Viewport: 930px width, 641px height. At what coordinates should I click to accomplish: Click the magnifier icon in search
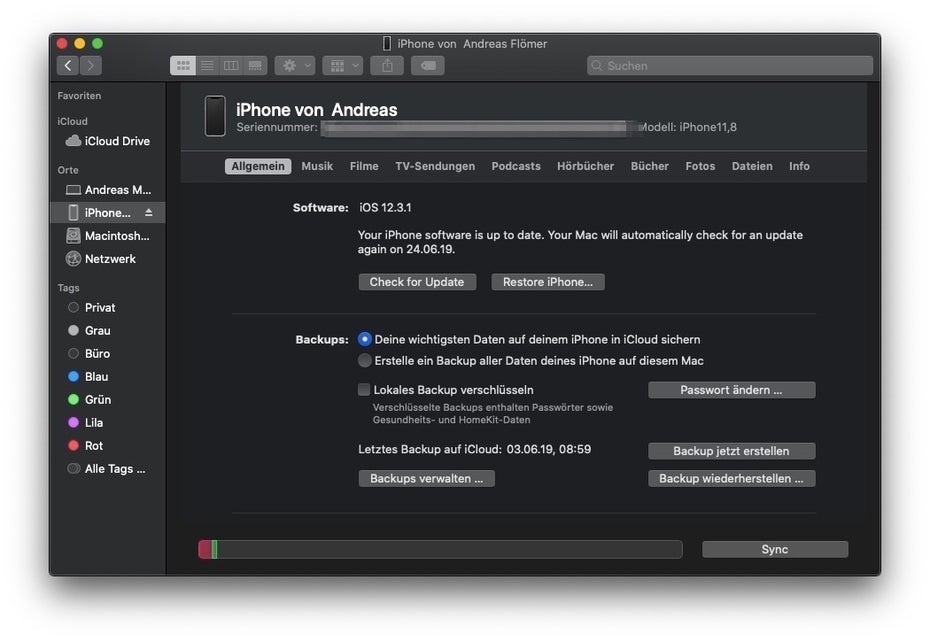597,65
